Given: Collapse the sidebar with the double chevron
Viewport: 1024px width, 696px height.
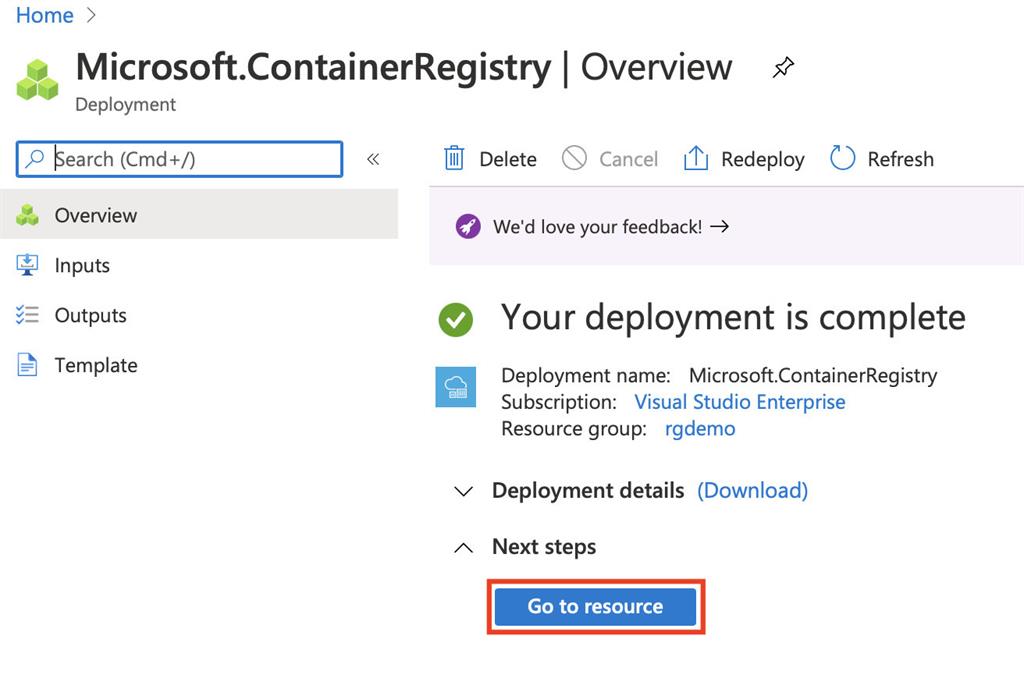Looking at the screenshot, I should (373, 158).
